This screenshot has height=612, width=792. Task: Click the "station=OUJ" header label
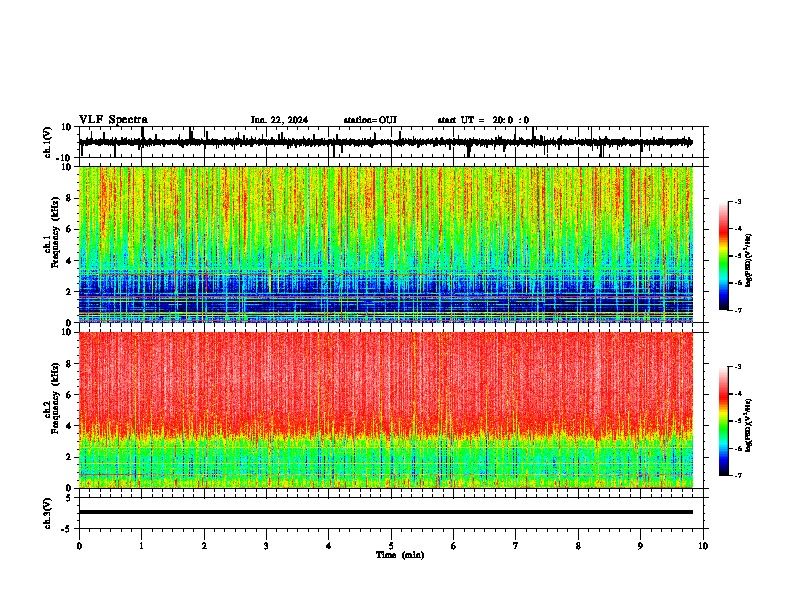click(370, 120)
